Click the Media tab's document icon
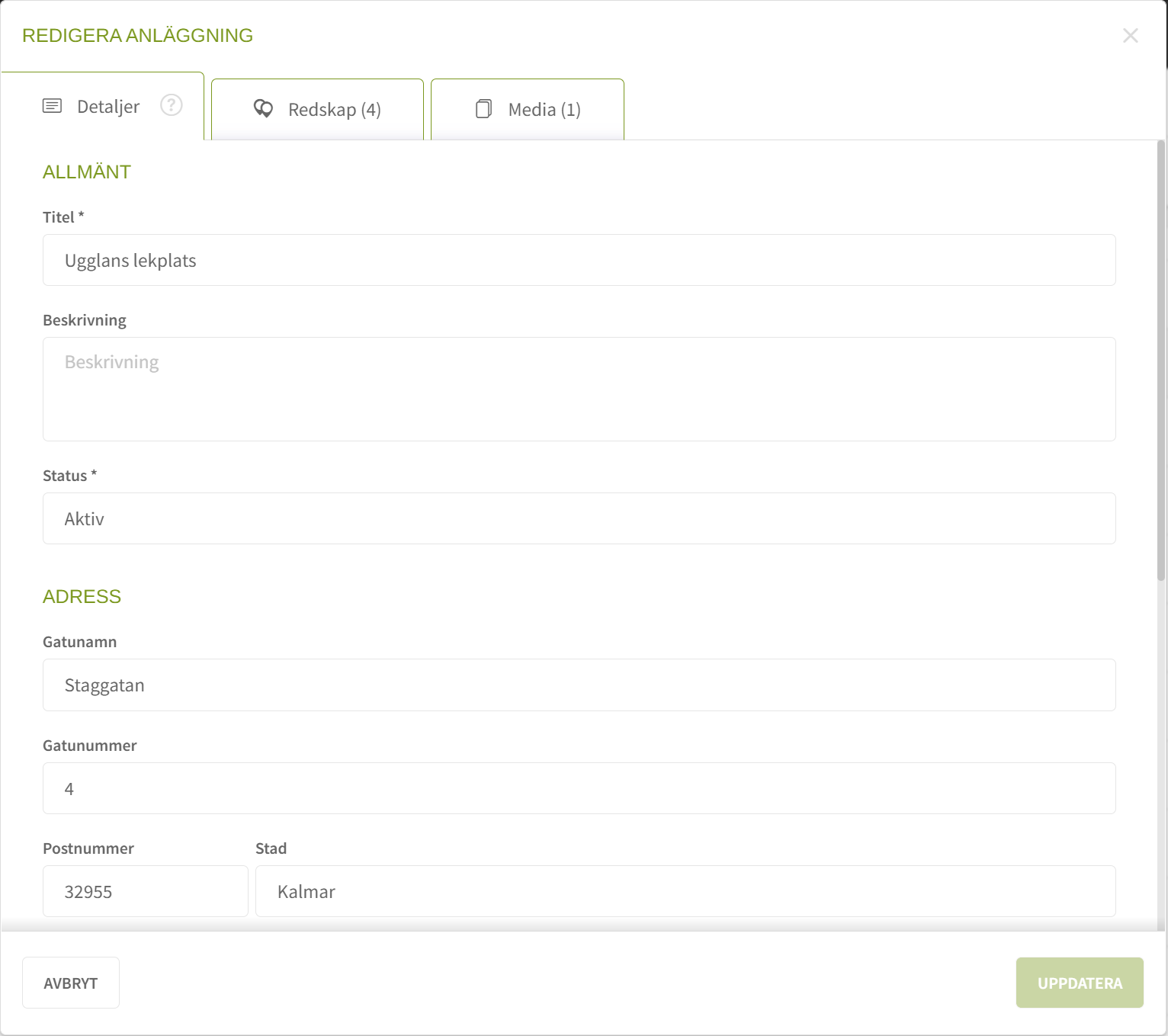The height and width of the screenshot is (1036, 1168). click(x=483, y=109)
